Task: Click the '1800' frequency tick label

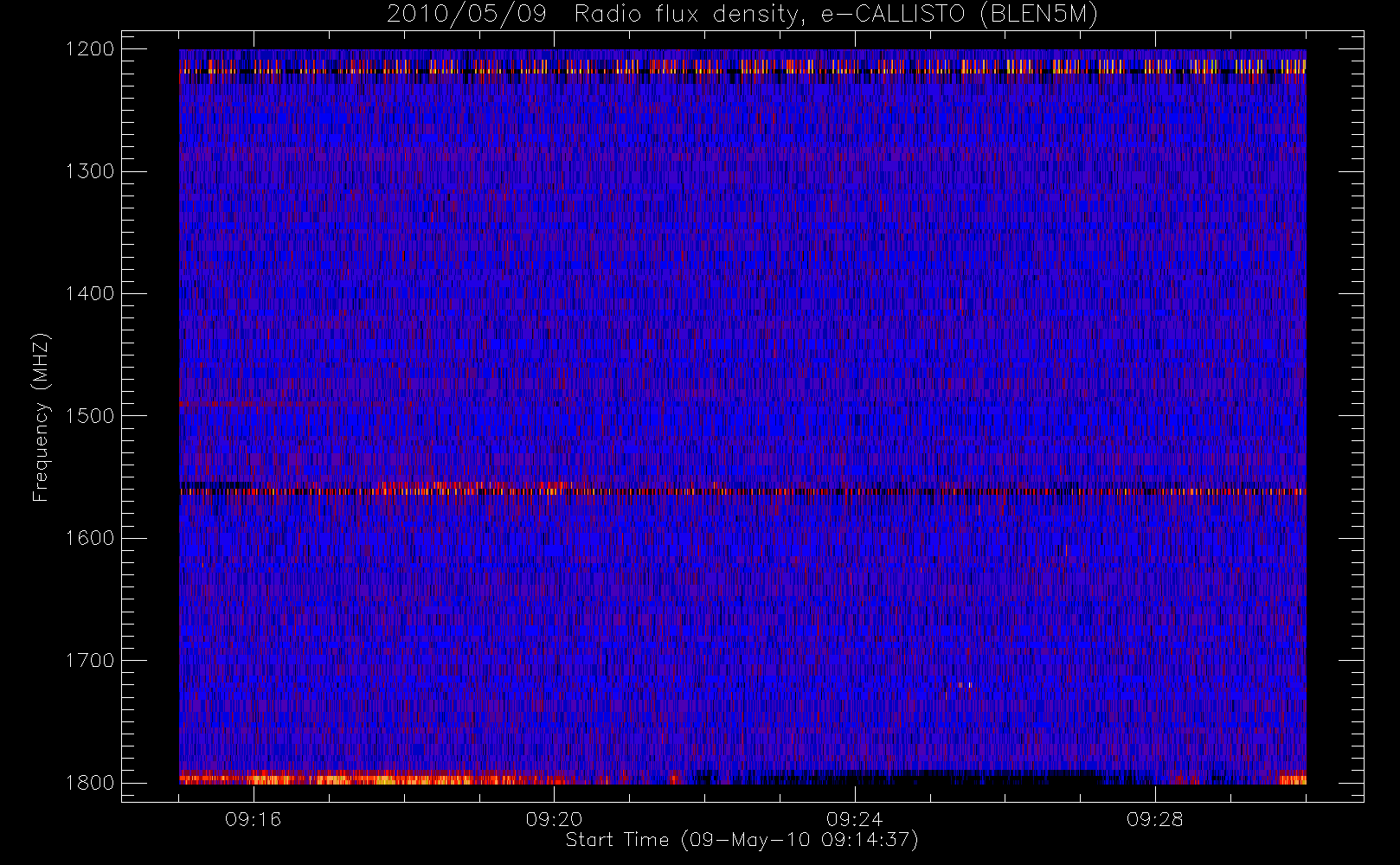Action: point(90,783)
